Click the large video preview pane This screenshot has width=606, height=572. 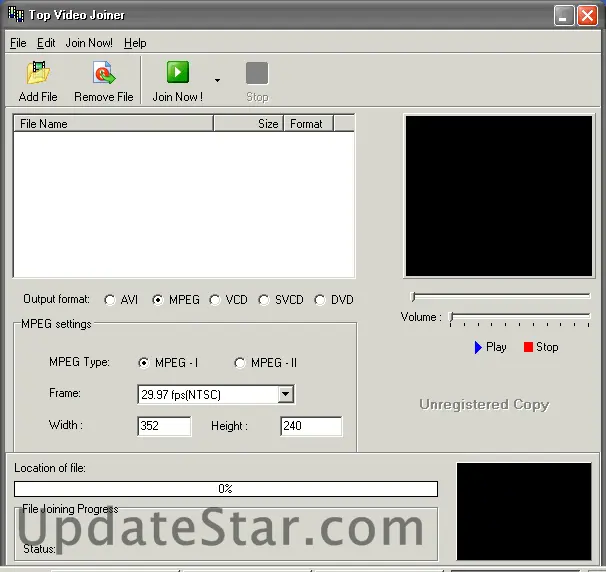[x=499, y=196]
